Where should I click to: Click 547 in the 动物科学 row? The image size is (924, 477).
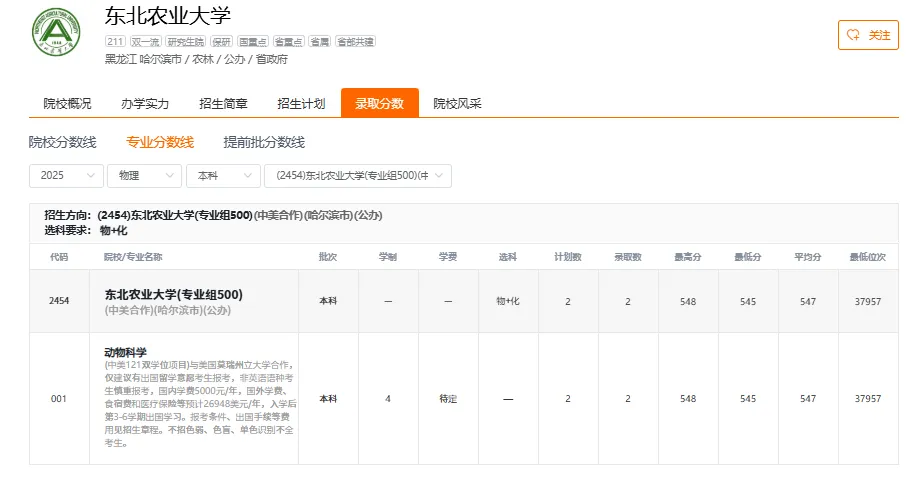(808, 399)
